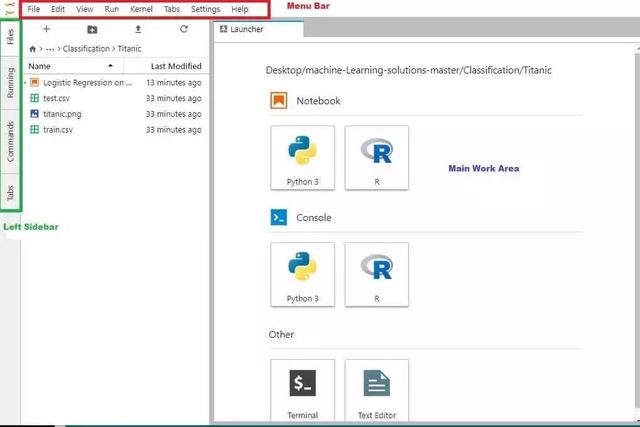Open the File menu
The height and width of the screenshot is (427, 640).
tap(33, 9)
